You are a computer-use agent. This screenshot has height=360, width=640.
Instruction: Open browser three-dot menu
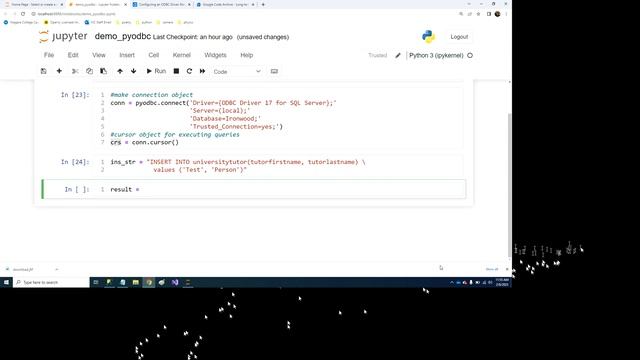[506, 14]
